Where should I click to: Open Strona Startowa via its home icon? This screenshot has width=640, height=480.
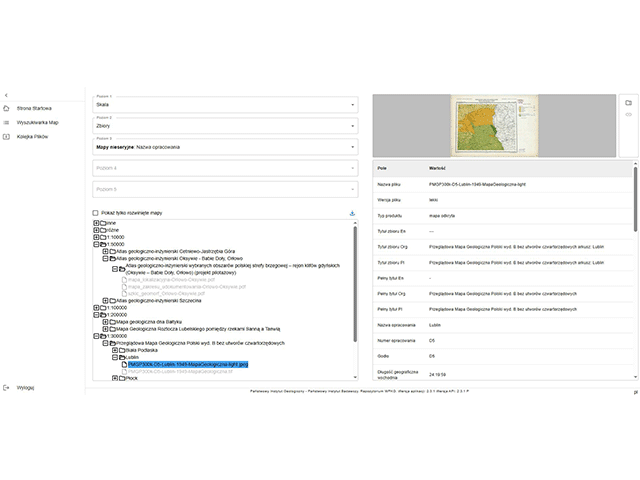pos(6,108)
